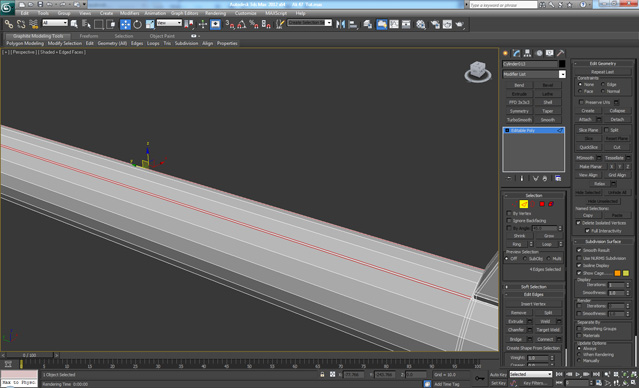
Task: Open the key mode Selected dropdown
Action: (x=531, y=374)
